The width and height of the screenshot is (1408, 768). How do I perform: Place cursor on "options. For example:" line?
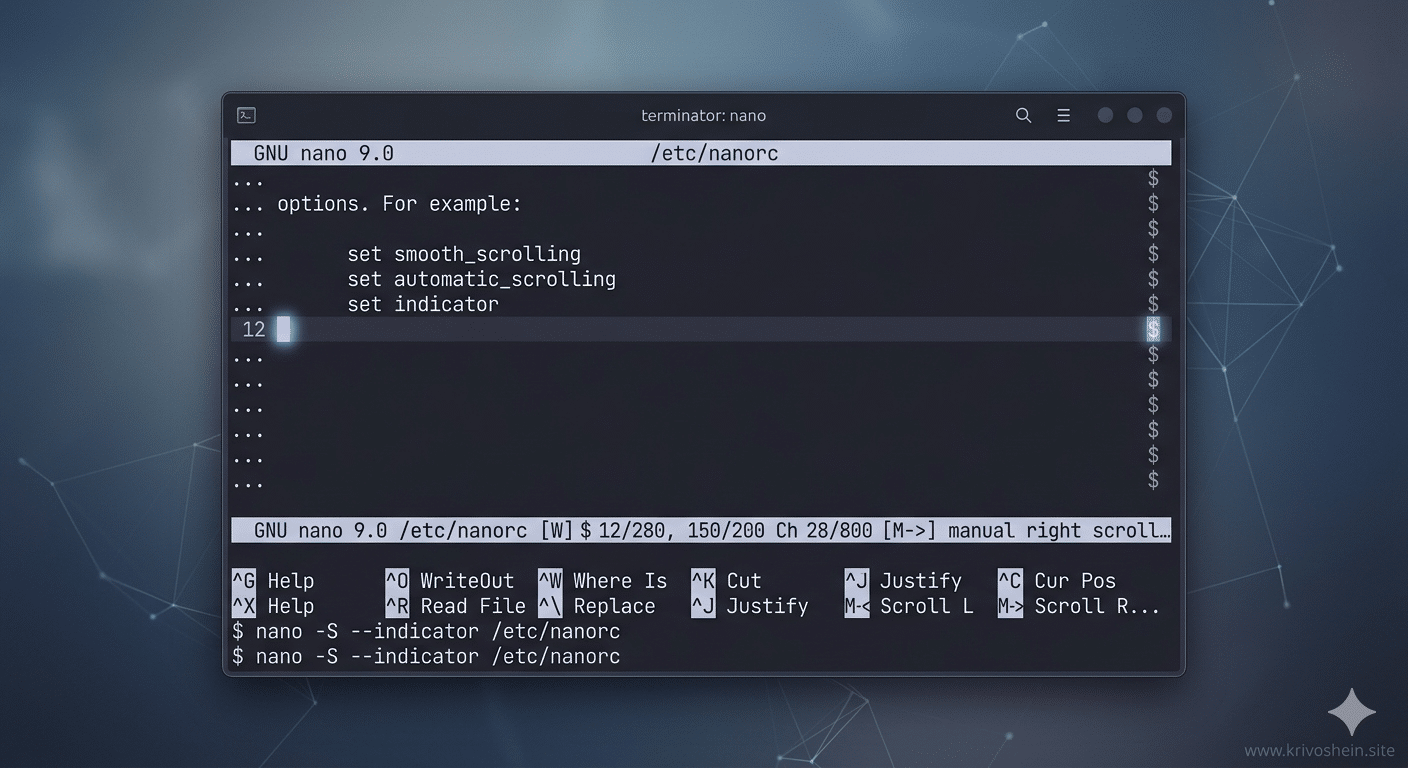tap(399, 204)
